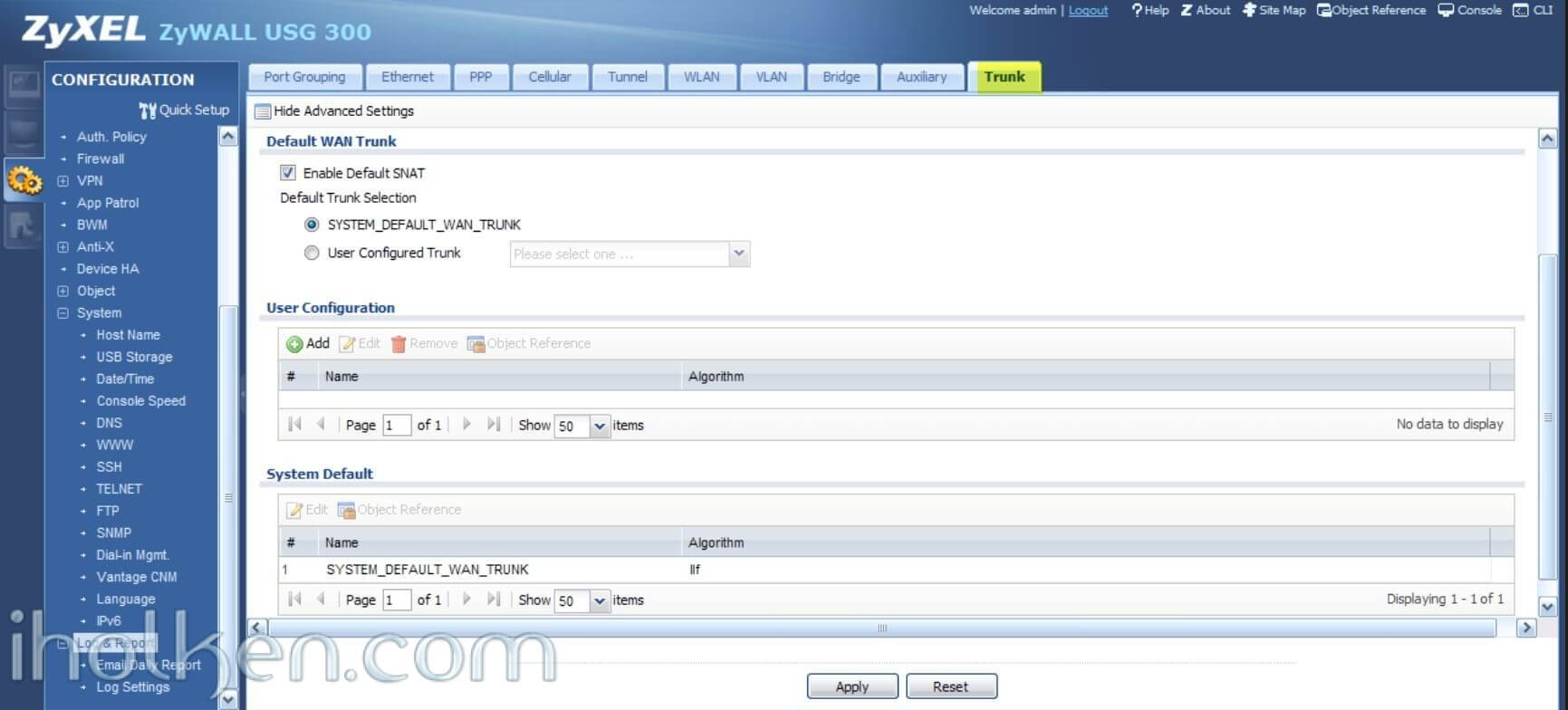This screenshot has width=1568, height=710.
Task: Go to first page in User Configuration
Action: [x=294, y=424]
